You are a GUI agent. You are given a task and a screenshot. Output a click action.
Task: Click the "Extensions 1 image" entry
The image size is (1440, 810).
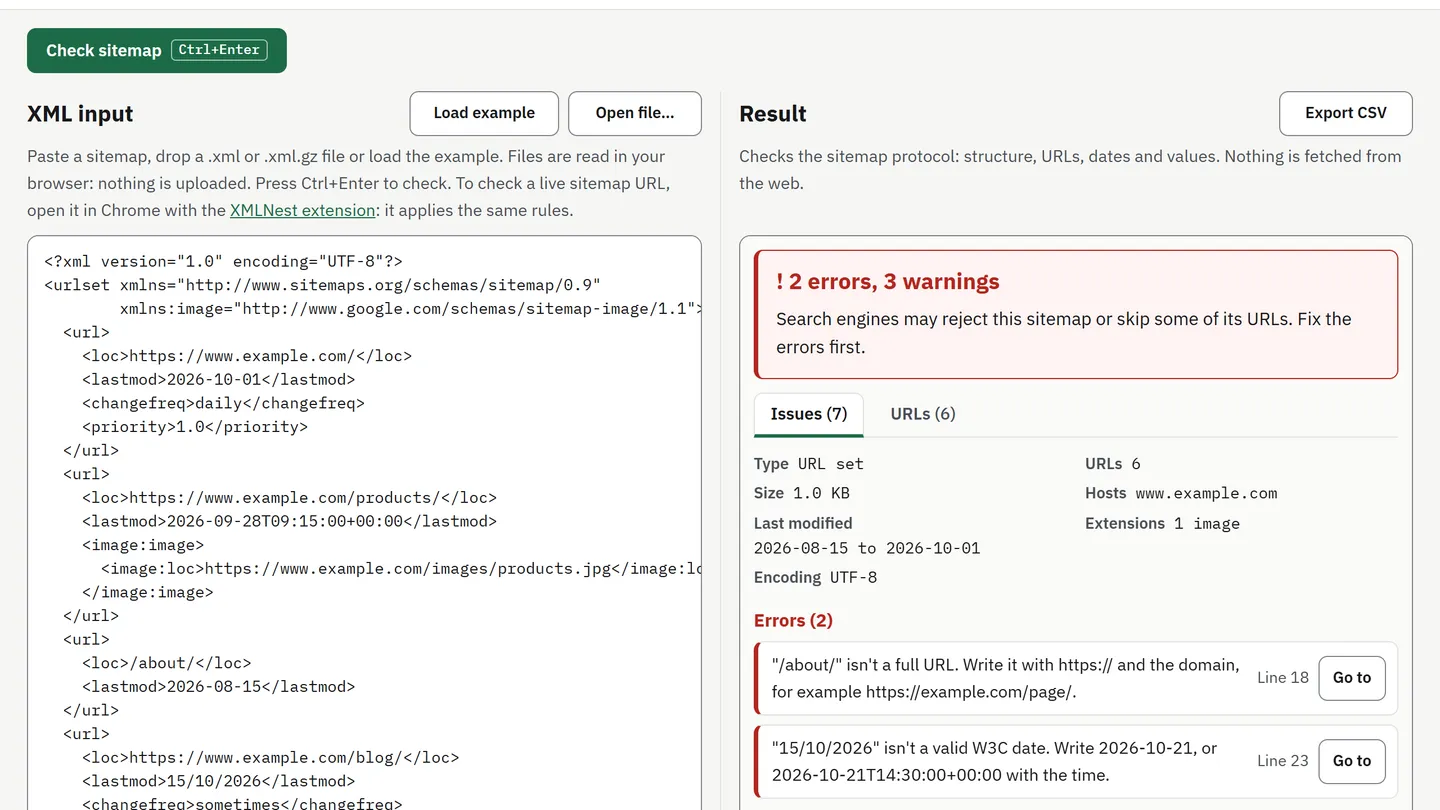tap(1162, 523)
